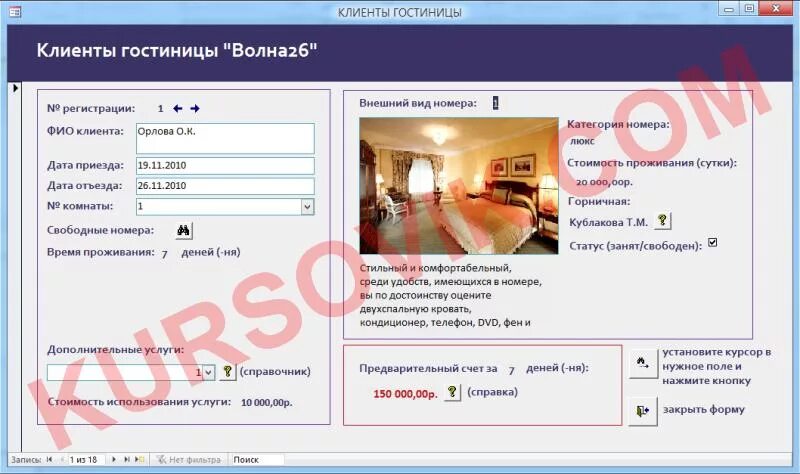Click the header 'Клиенты гостиницы "Волна26"'
The image size is (800, 474).
(177, 51)
